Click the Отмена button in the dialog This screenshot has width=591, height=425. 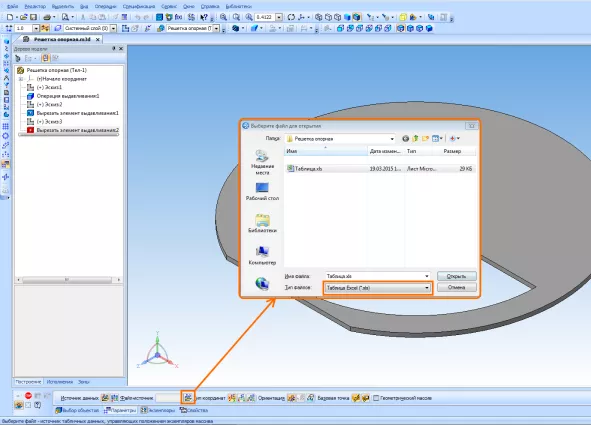[x=456, y=287]
